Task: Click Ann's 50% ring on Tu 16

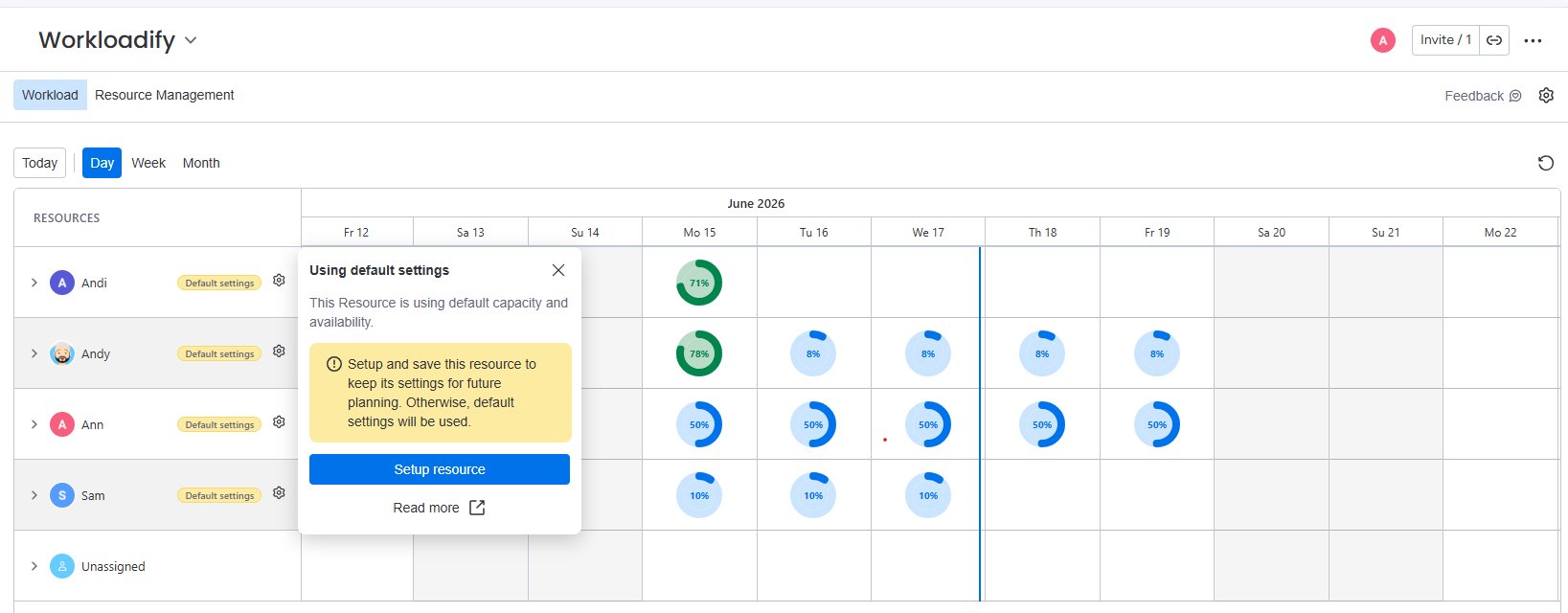Action: click(813, 424)
